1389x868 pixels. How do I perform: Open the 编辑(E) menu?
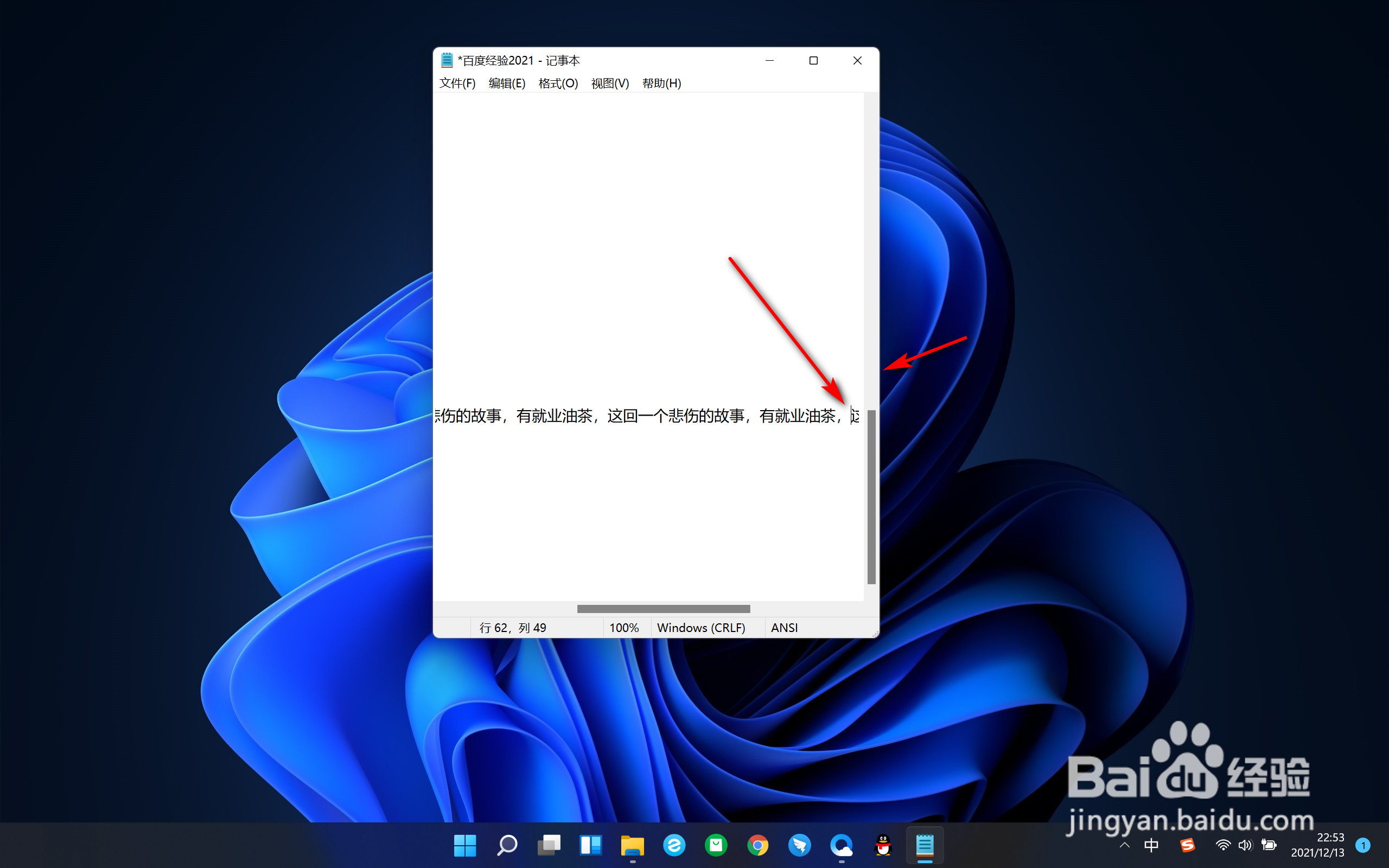(x=506, y=83)
